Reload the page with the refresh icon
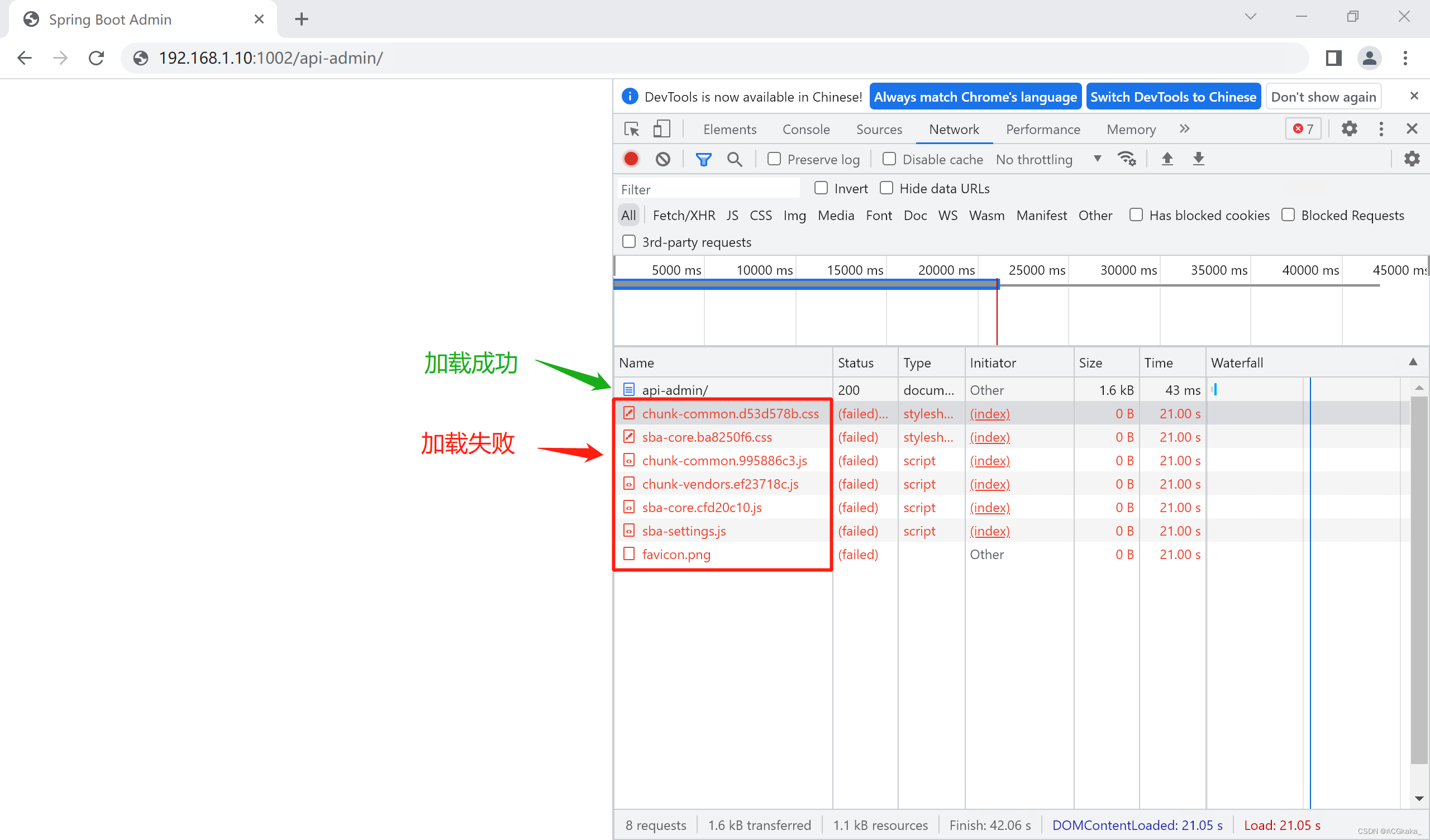This screenshot has height=840, width=1430. pos(97,58)
